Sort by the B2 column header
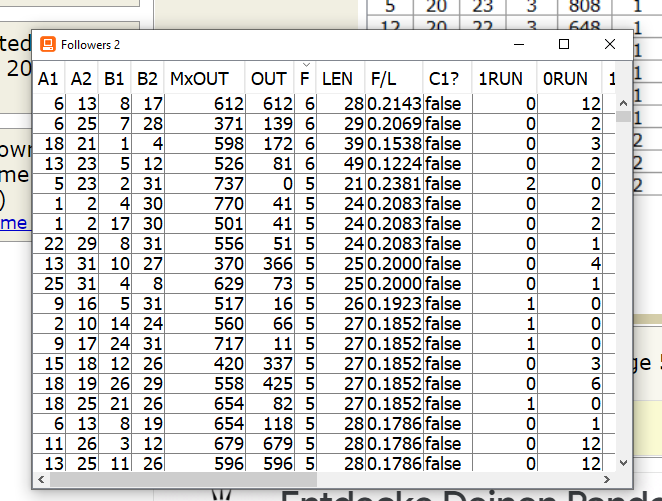The width and height of the screenshot is (662, 501). pyautogui.click(x=147, y=79)
